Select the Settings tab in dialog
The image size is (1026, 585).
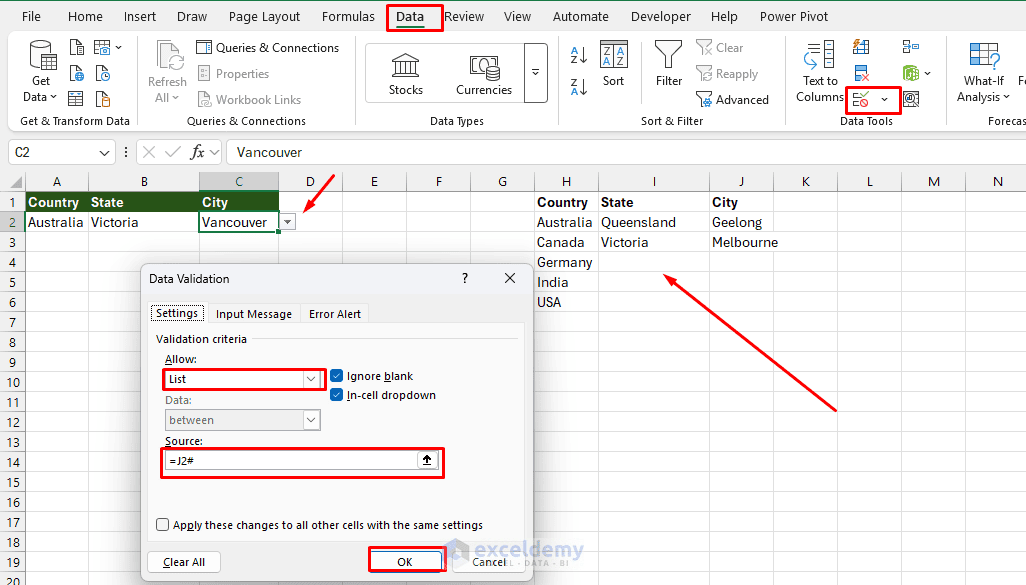click(x=177, y=313)
